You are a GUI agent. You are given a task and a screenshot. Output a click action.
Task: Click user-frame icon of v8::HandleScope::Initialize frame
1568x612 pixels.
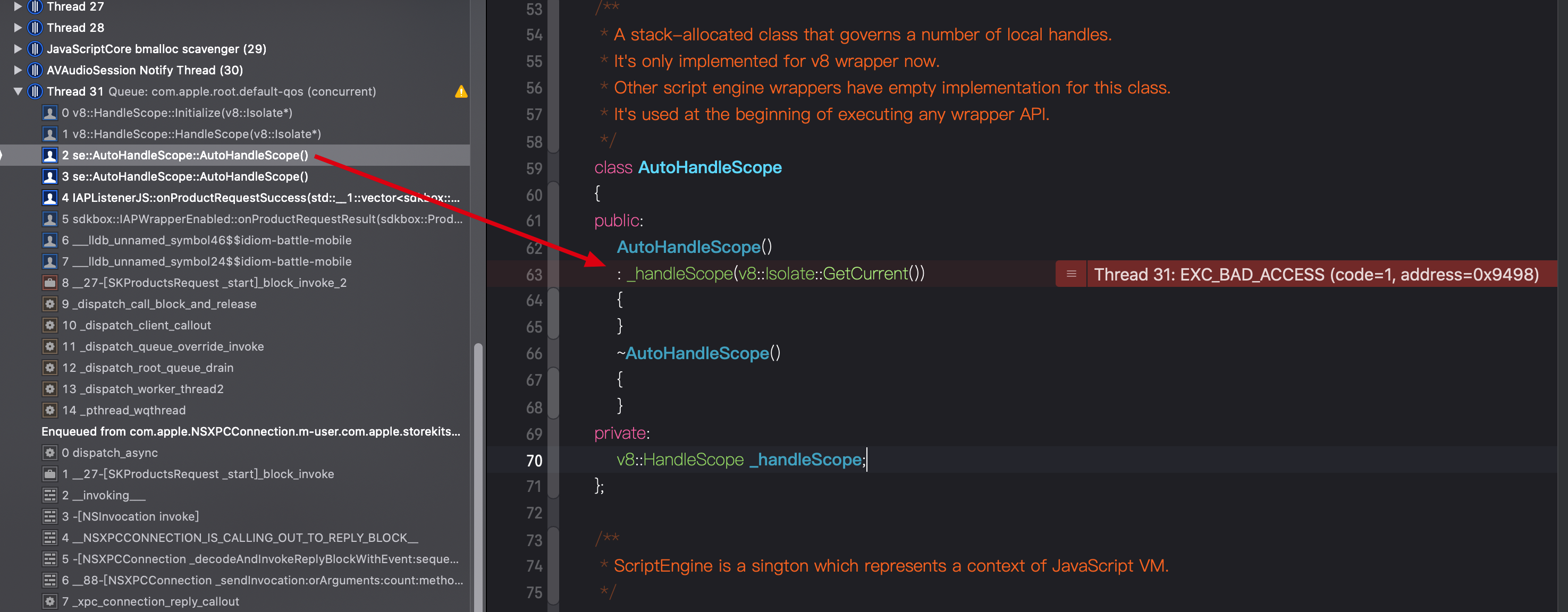tap(50, 113)
